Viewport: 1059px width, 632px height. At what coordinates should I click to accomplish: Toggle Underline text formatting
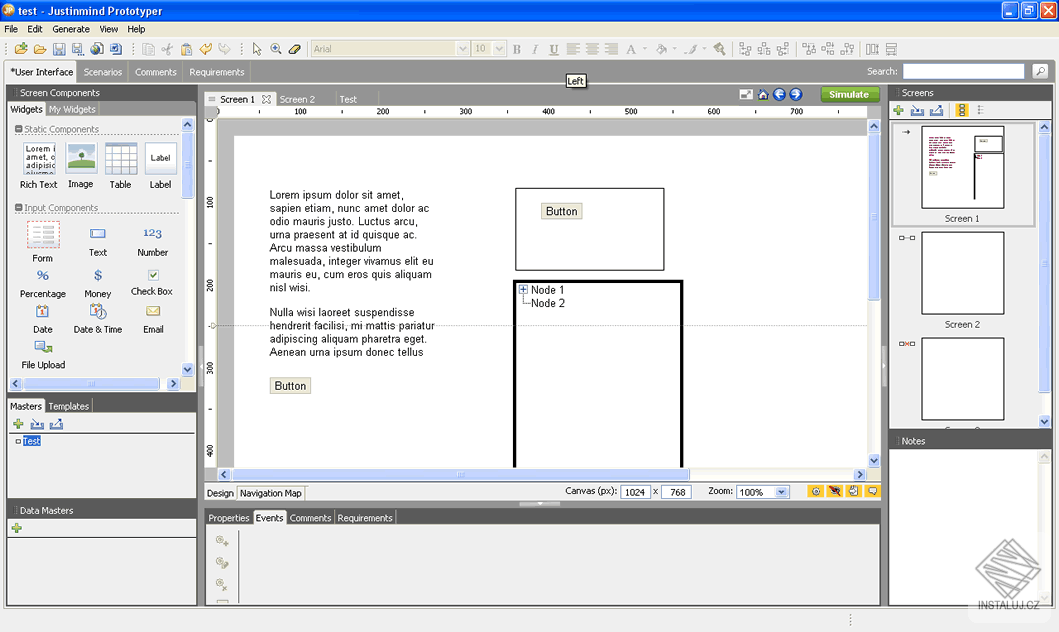coord(554,49)
